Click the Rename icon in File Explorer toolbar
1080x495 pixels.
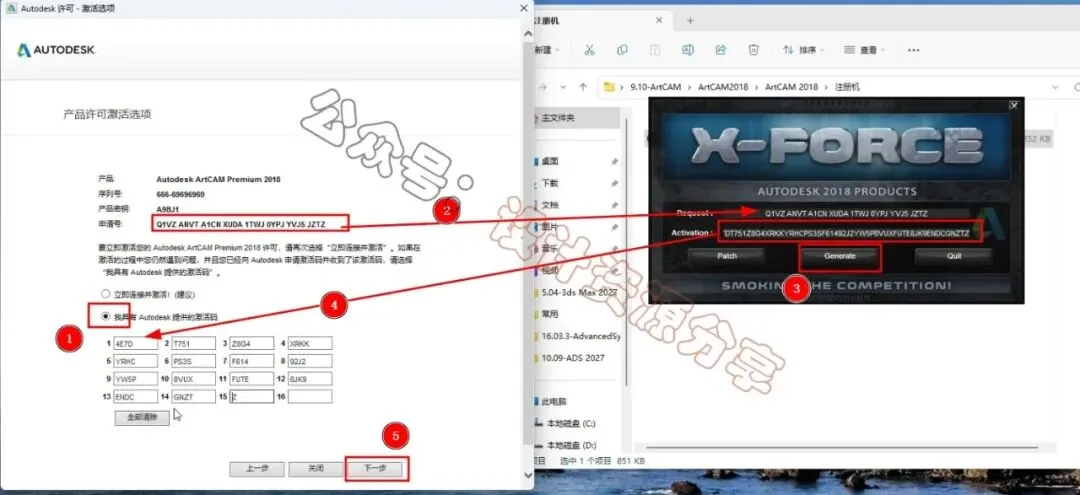click(x=687, y=50)
